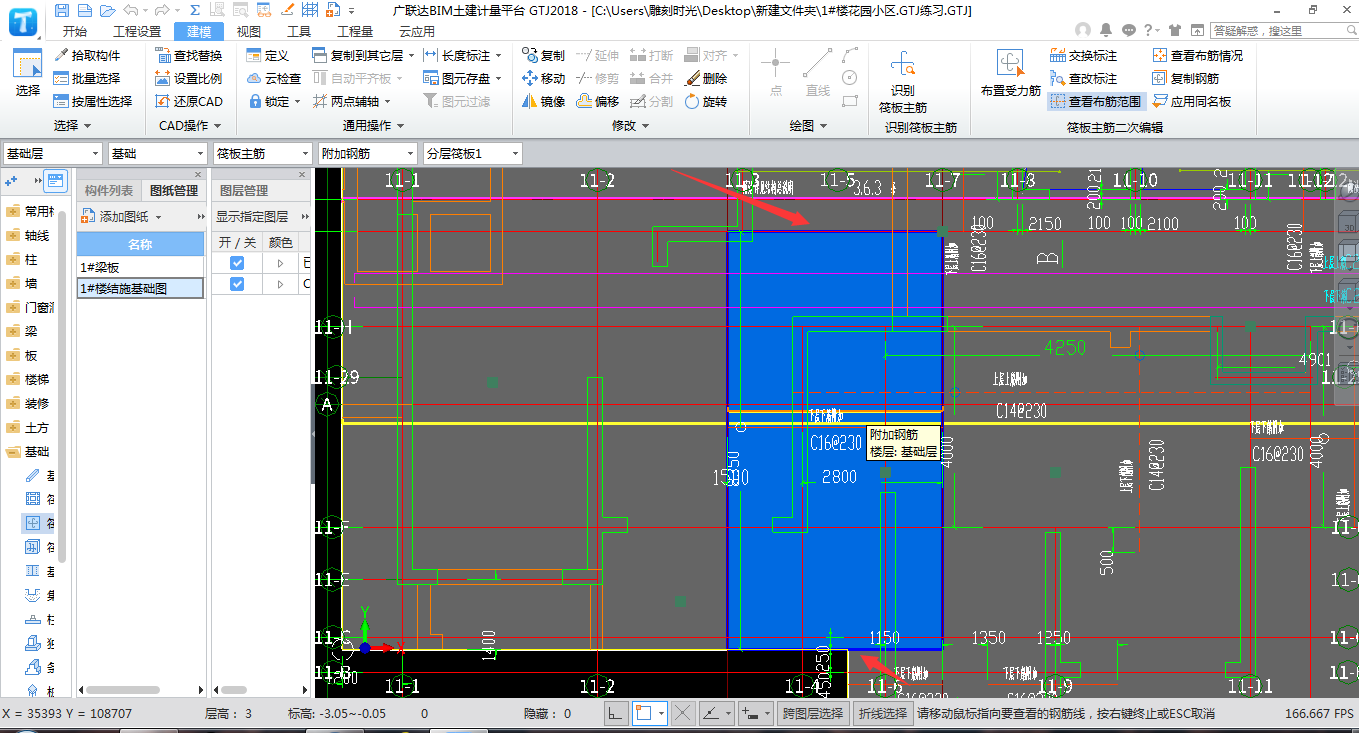The image size is (1359, 733).
Task: Click 查改标注 edit annotation
Action: click(1083, 78)
